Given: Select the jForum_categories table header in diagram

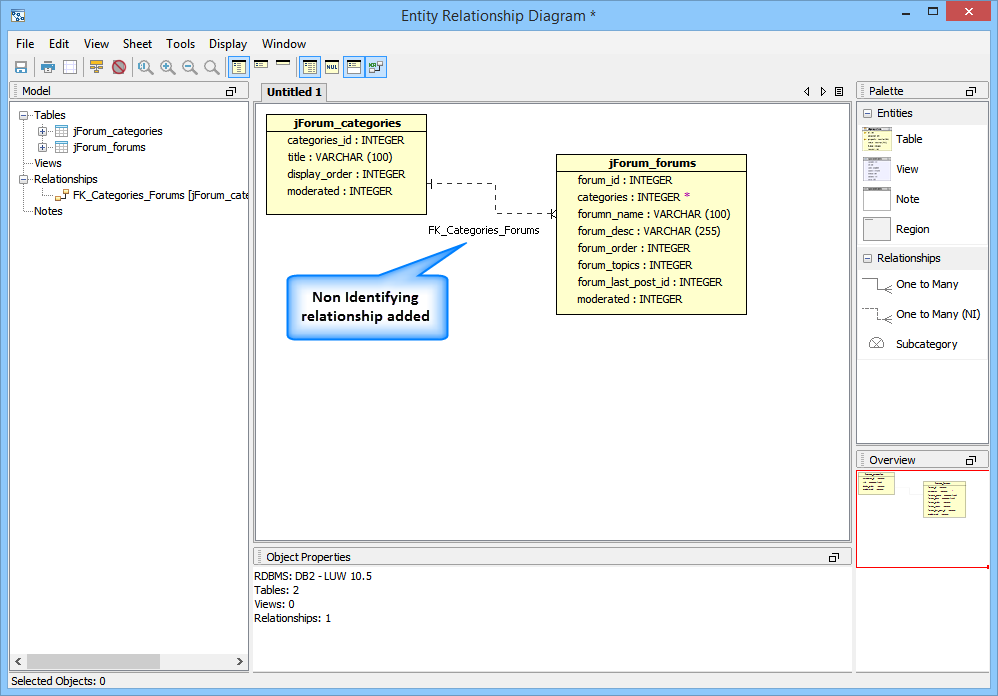Looking at the screenshot, I should [x=347, y=123].
